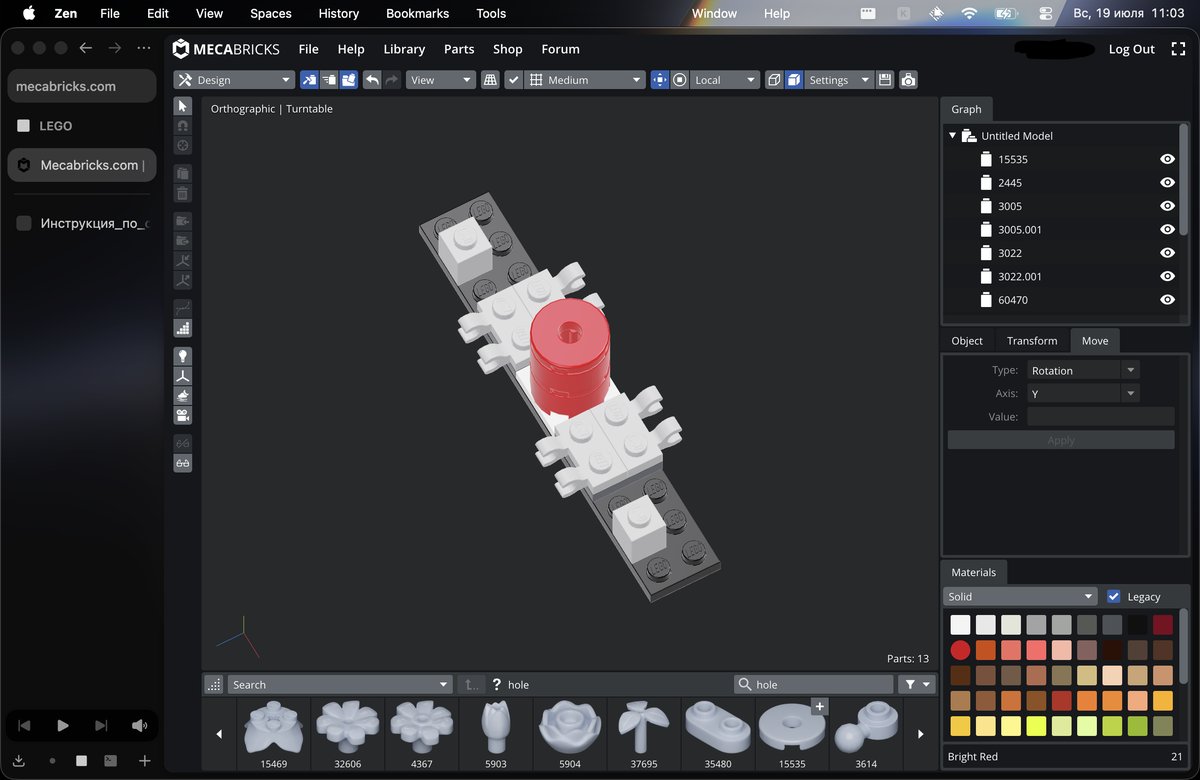Toggle the light bulb lighting icon
Screen dimensions: 1200x780
coord(182,356)
